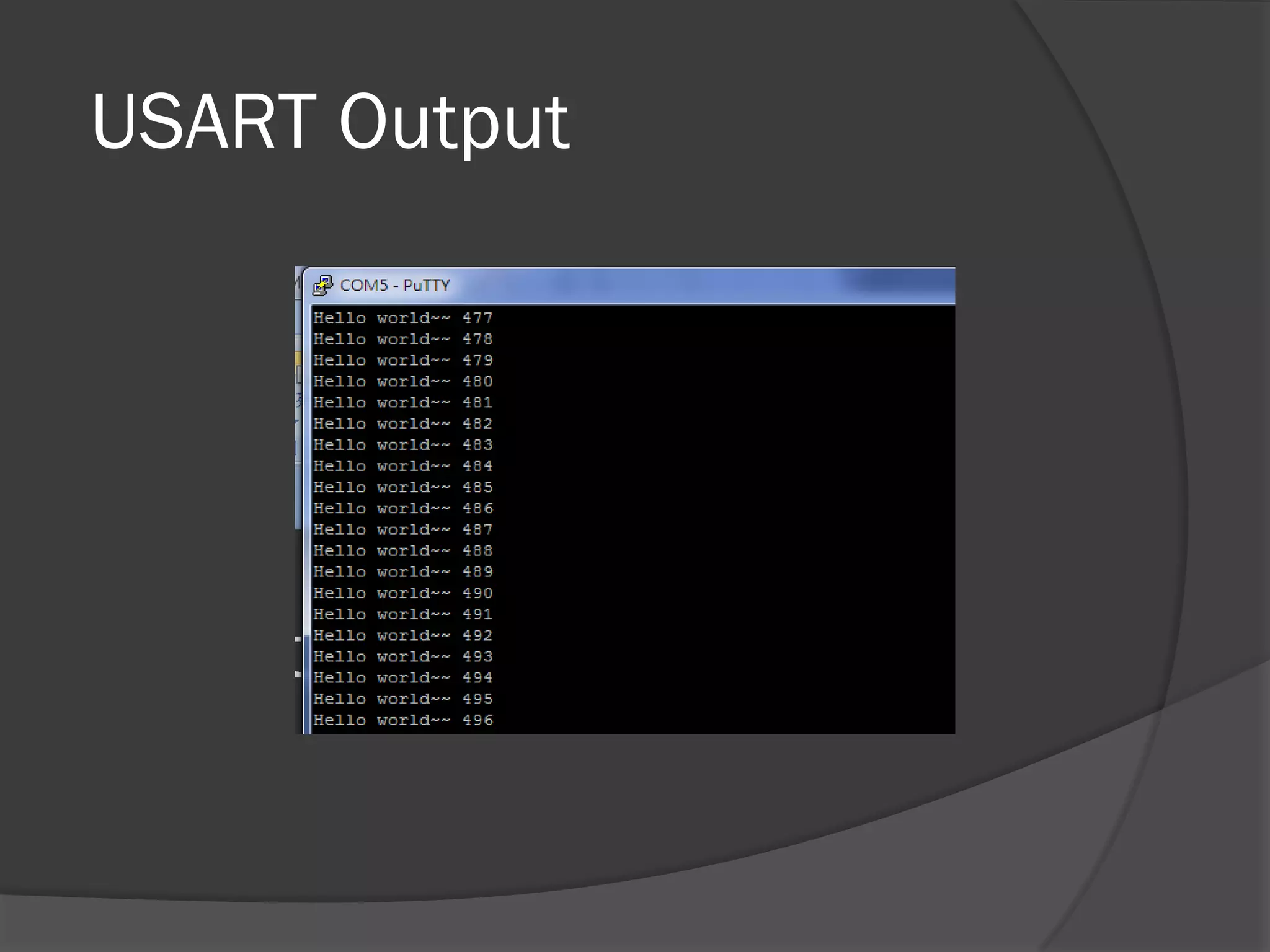Select the line 'Hello world~~ 482'
1270x952 pixels.
coord(403,423)
